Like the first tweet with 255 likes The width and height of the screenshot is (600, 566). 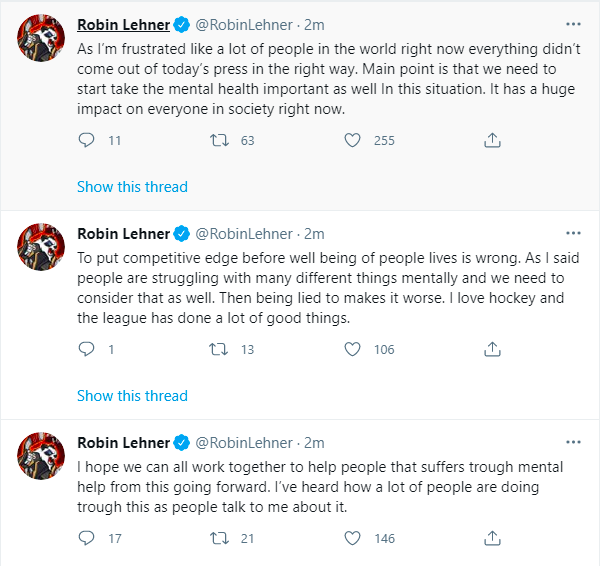(352, 141)
